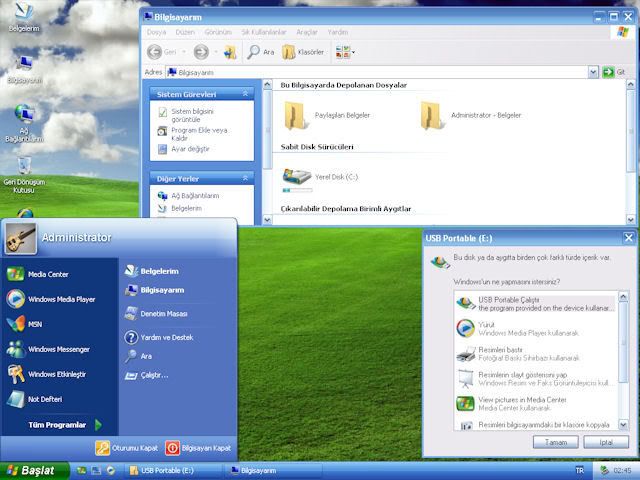Click Ayar değiştir link
This screenshot has height=480, width=640.
190,149
